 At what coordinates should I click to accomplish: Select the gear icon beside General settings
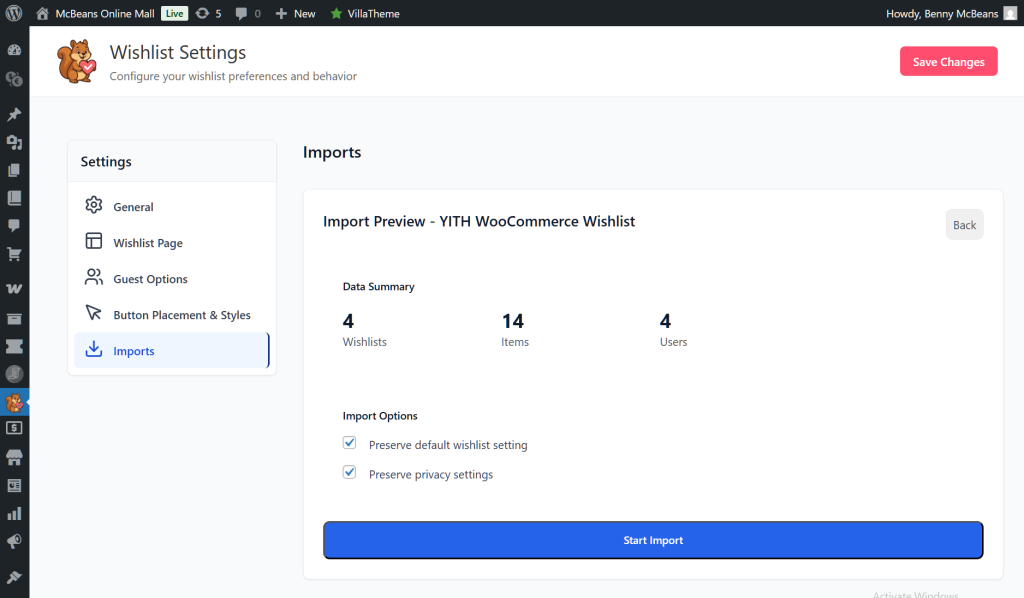93,206
